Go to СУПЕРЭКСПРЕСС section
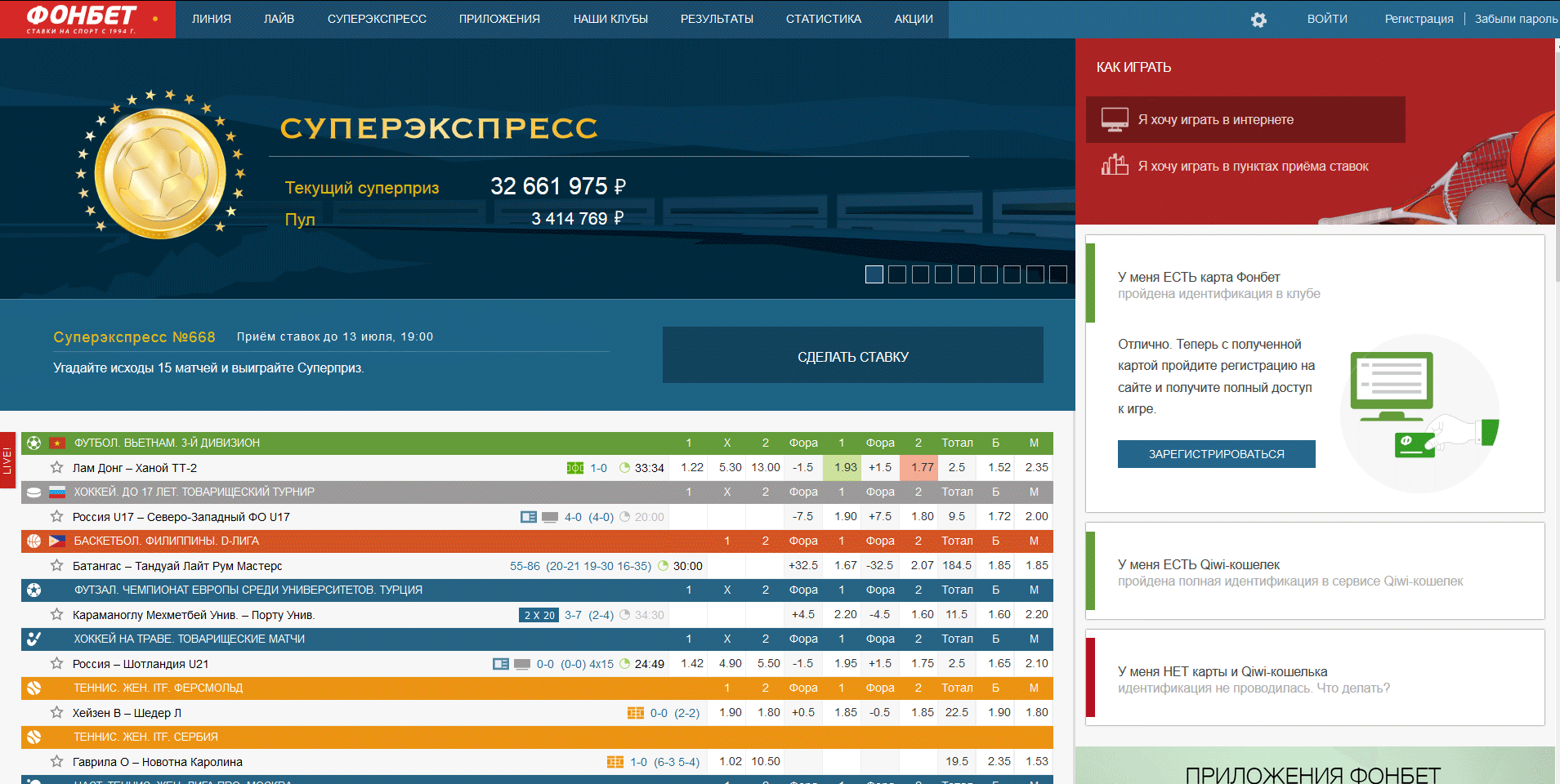 pos(377,19)
